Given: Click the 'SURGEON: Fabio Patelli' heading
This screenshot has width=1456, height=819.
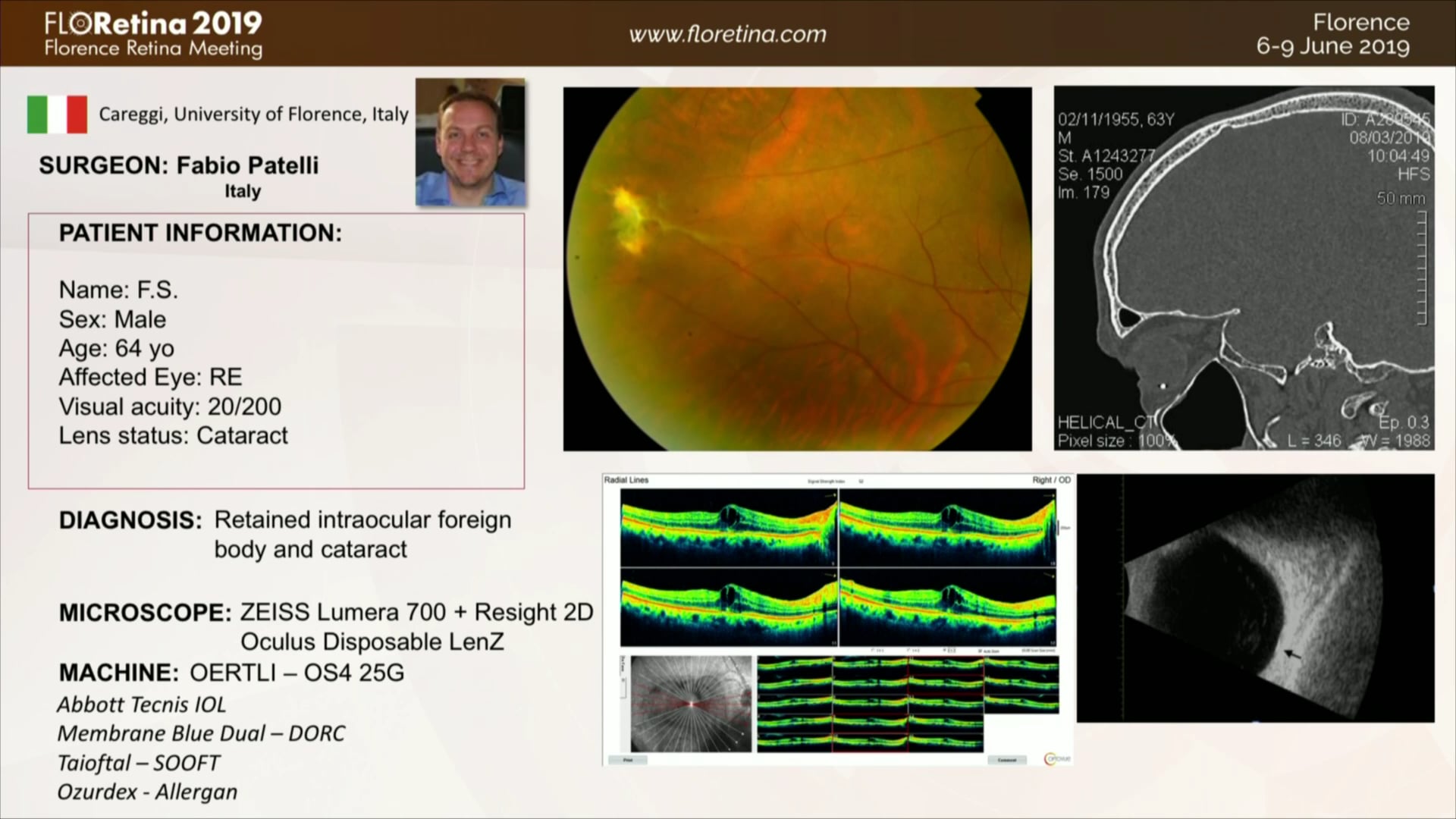Looking at the screenshot, I should [x=179, y=165].
